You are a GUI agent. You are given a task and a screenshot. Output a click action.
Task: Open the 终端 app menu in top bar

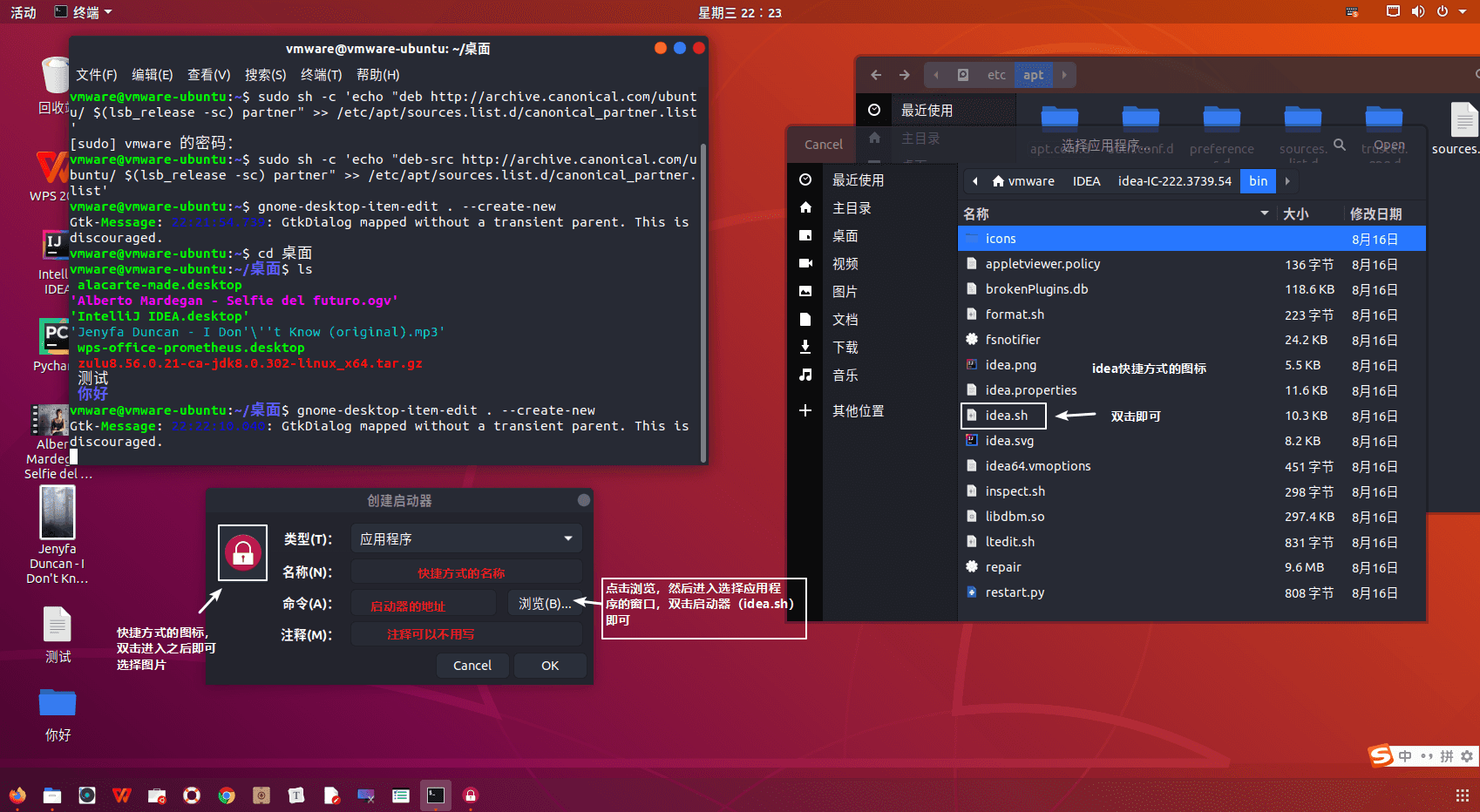84,12
